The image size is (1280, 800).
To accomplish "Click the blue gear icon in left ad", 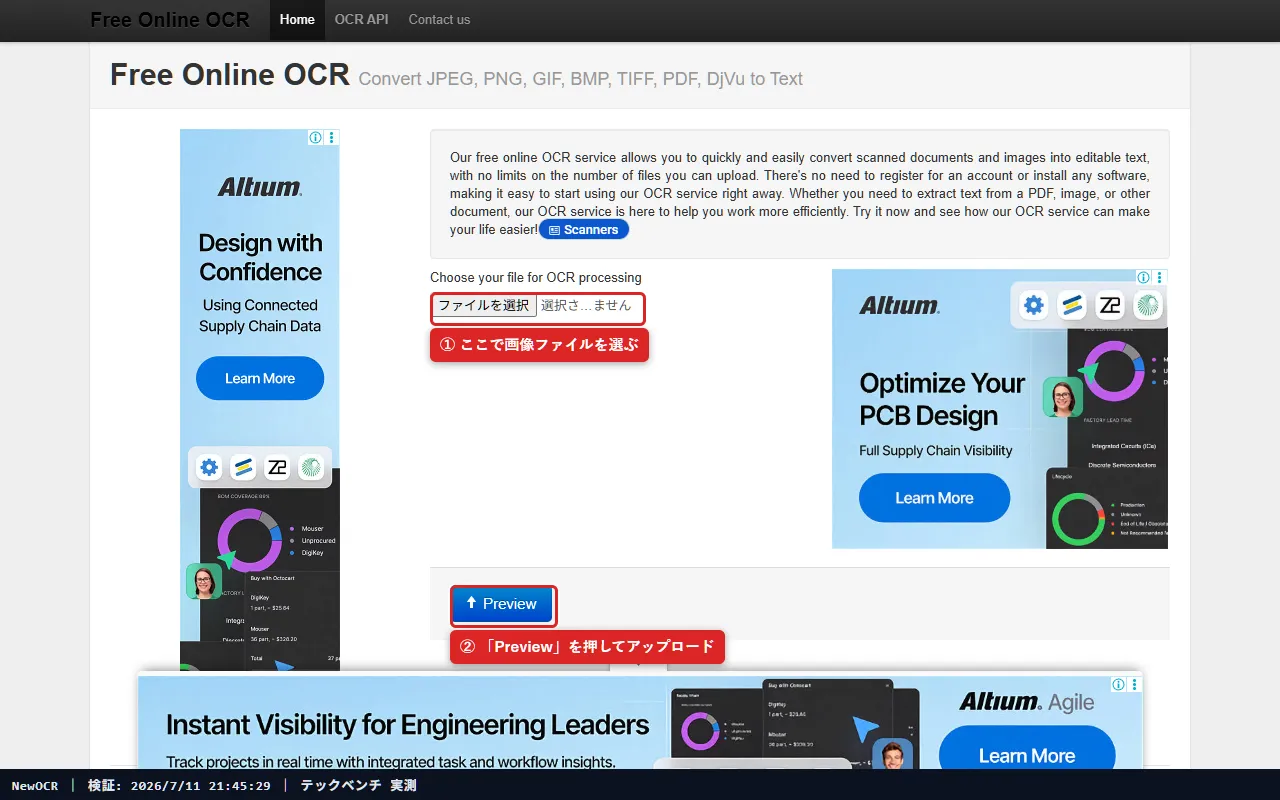I will [x=209, y=467].
